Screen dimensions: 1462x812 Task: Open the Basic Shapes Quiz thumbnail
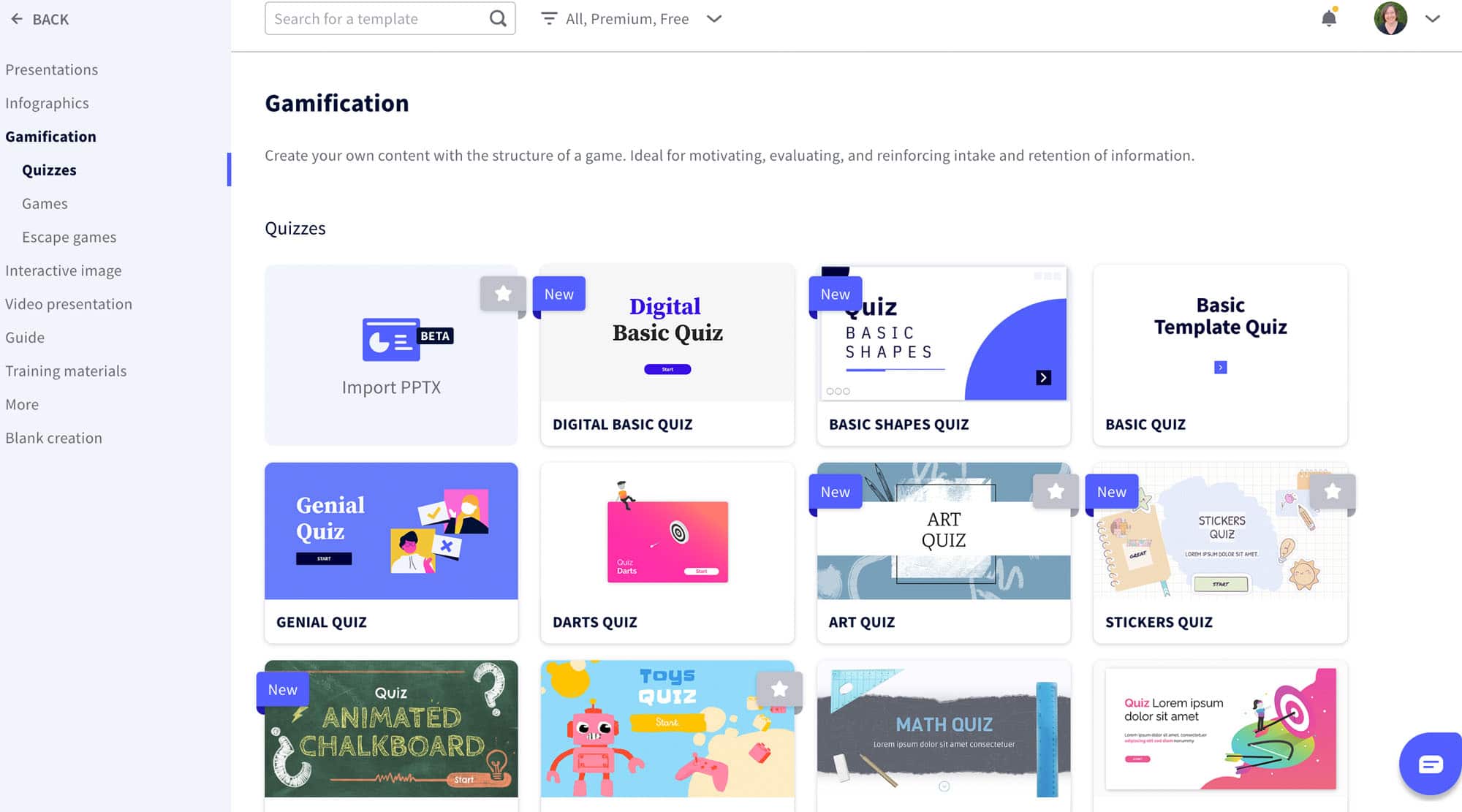[944, 333]
